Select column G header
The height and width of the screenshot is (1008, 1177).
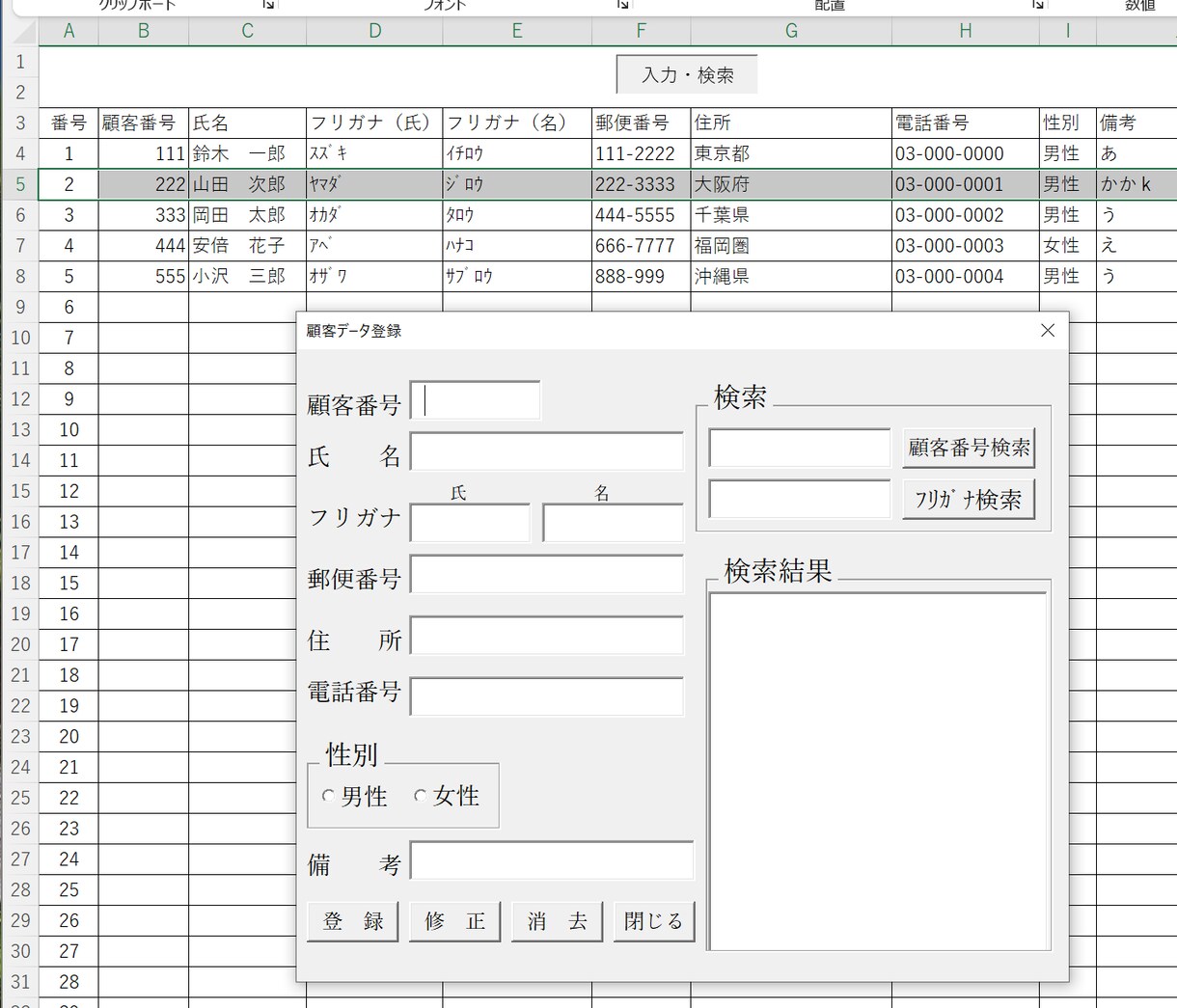point(791,31)
